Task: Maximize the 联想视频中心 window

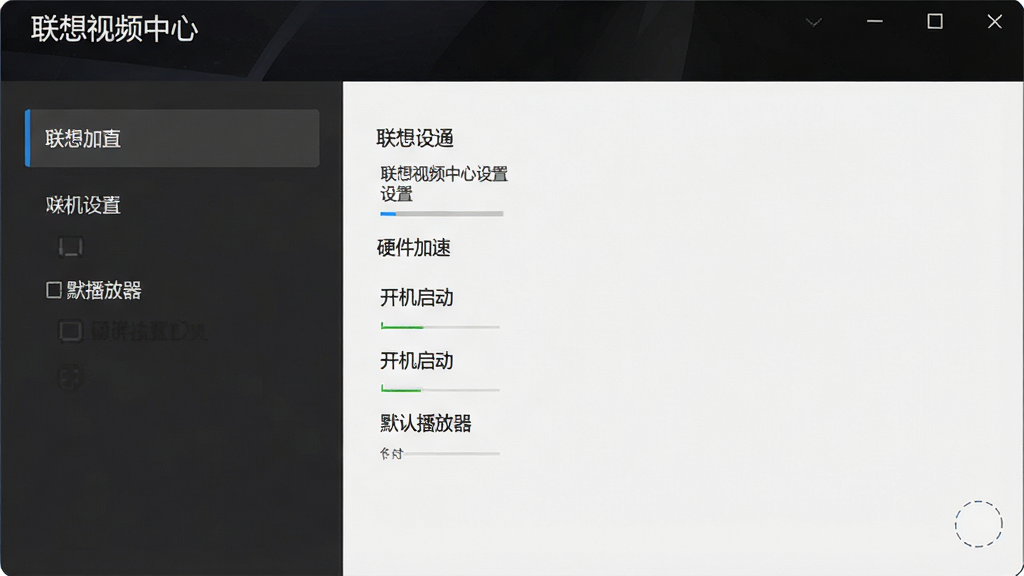Action: pos(935,22)
